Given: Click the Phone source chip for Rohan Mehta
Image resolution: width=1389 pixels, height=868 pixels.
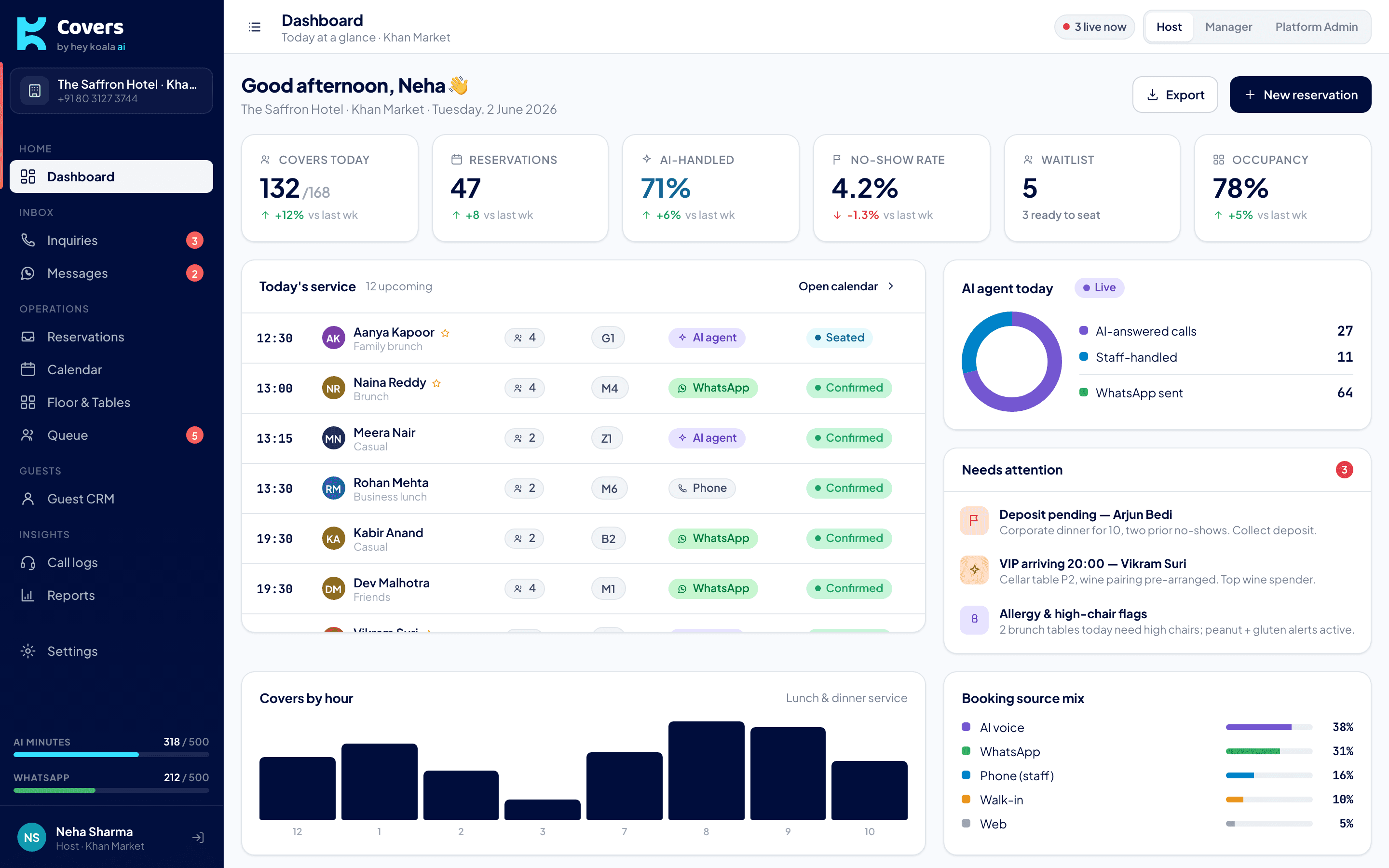Looking at the screenshot, I should [701, 488].
